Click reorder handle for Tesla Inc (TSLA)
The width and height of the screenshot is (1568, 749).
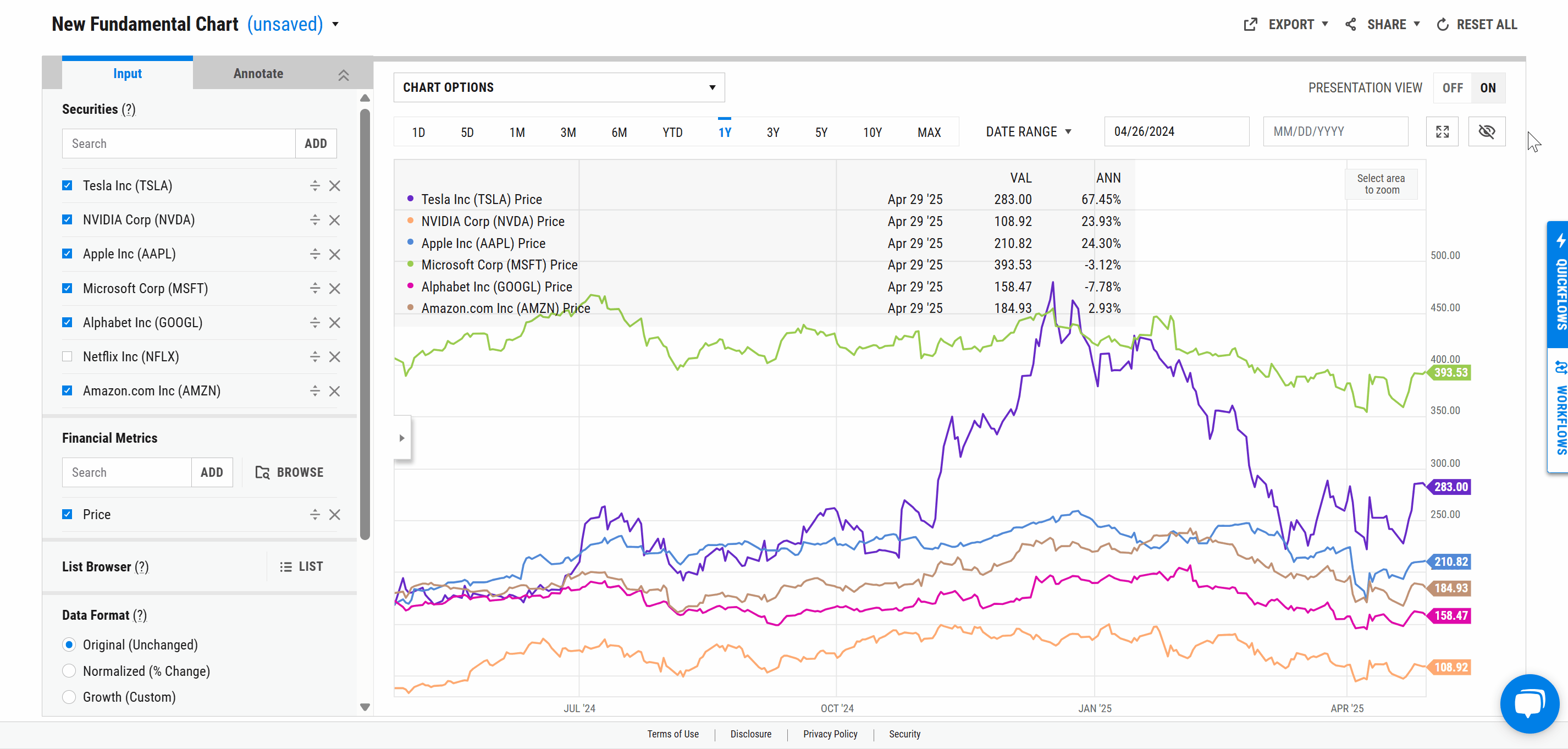click(314, 186)
